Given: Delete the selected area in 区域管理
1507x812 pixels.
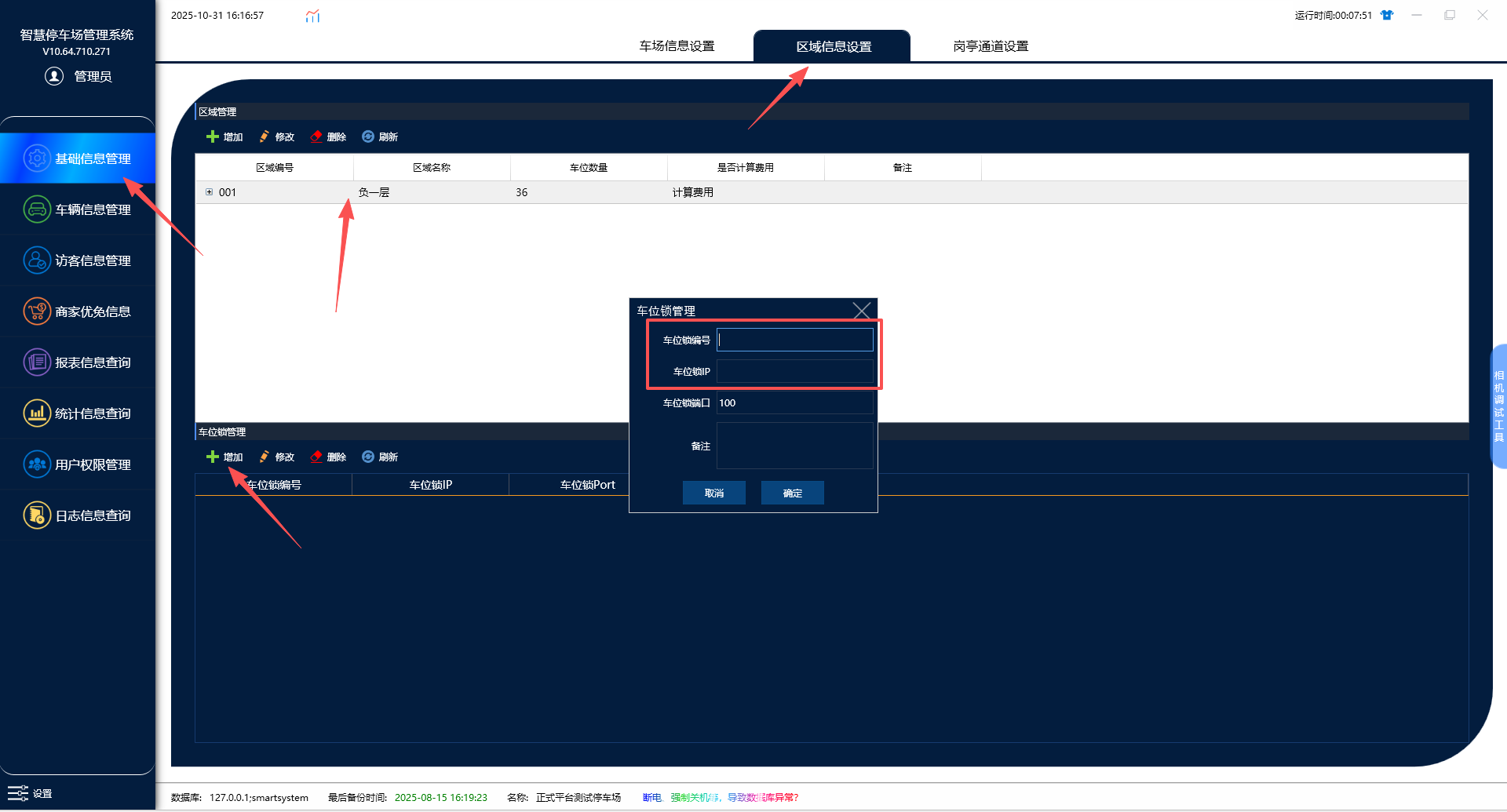Looking at the screenshot, I should click(328, 137).
